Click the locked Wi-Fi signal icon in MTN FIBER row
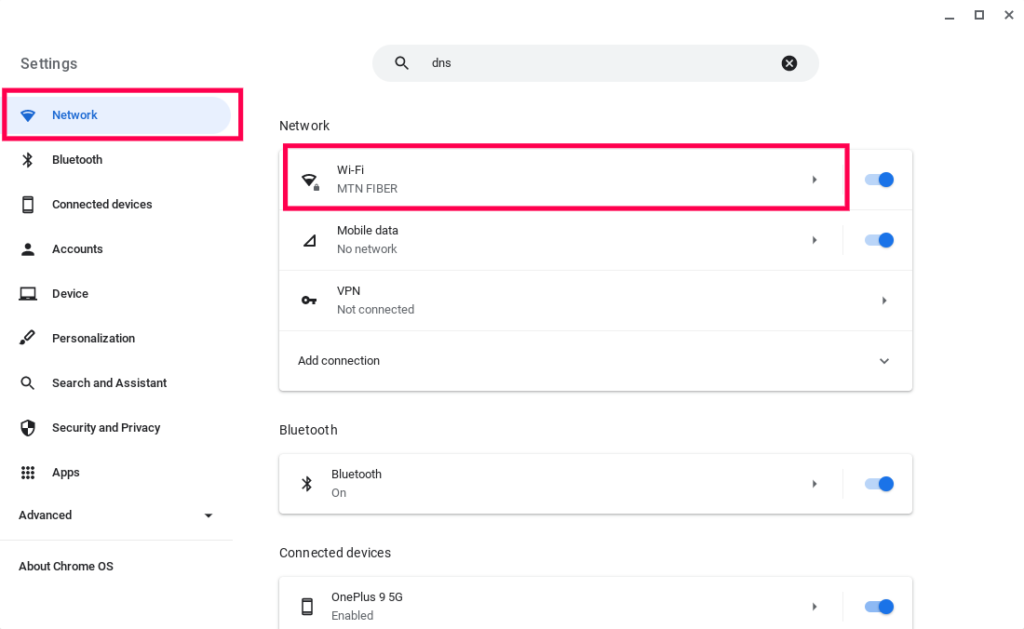This screenshot has width=1024, height=629. (310, 181)
